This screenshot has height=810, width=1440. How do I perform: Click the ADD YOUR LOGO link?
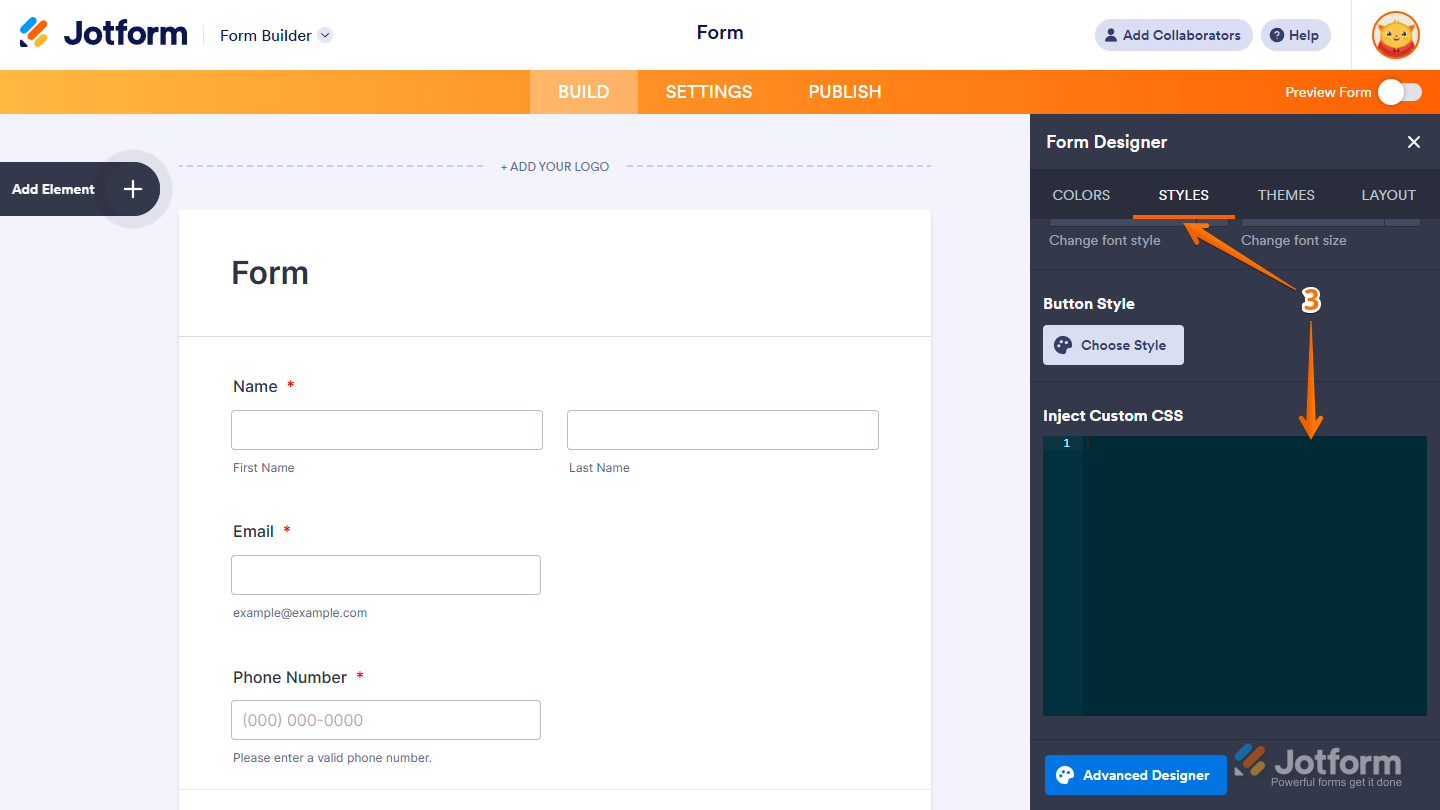[555, 166]
